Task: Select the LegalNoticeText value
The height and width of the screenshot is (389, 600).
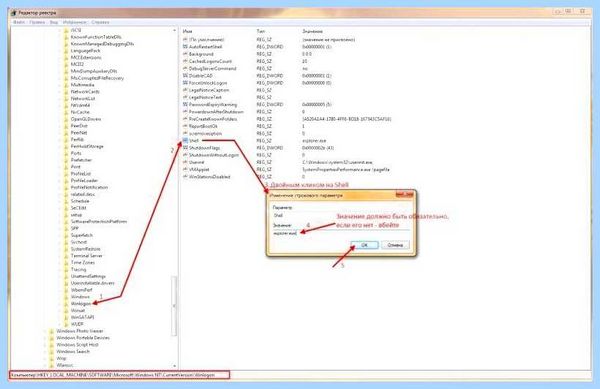Action: (x=205, y=98)
